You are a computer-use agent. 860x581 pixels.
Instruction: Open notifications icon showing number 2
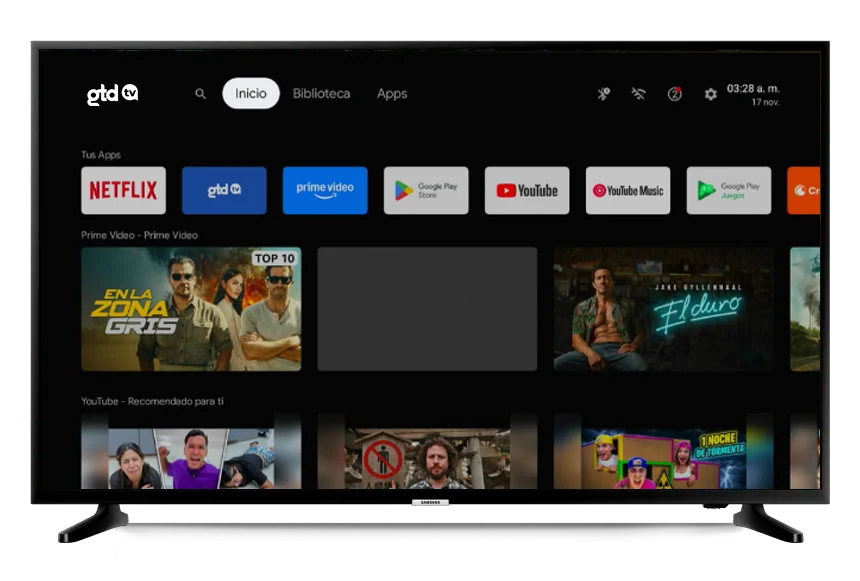[x=675, y=94]
